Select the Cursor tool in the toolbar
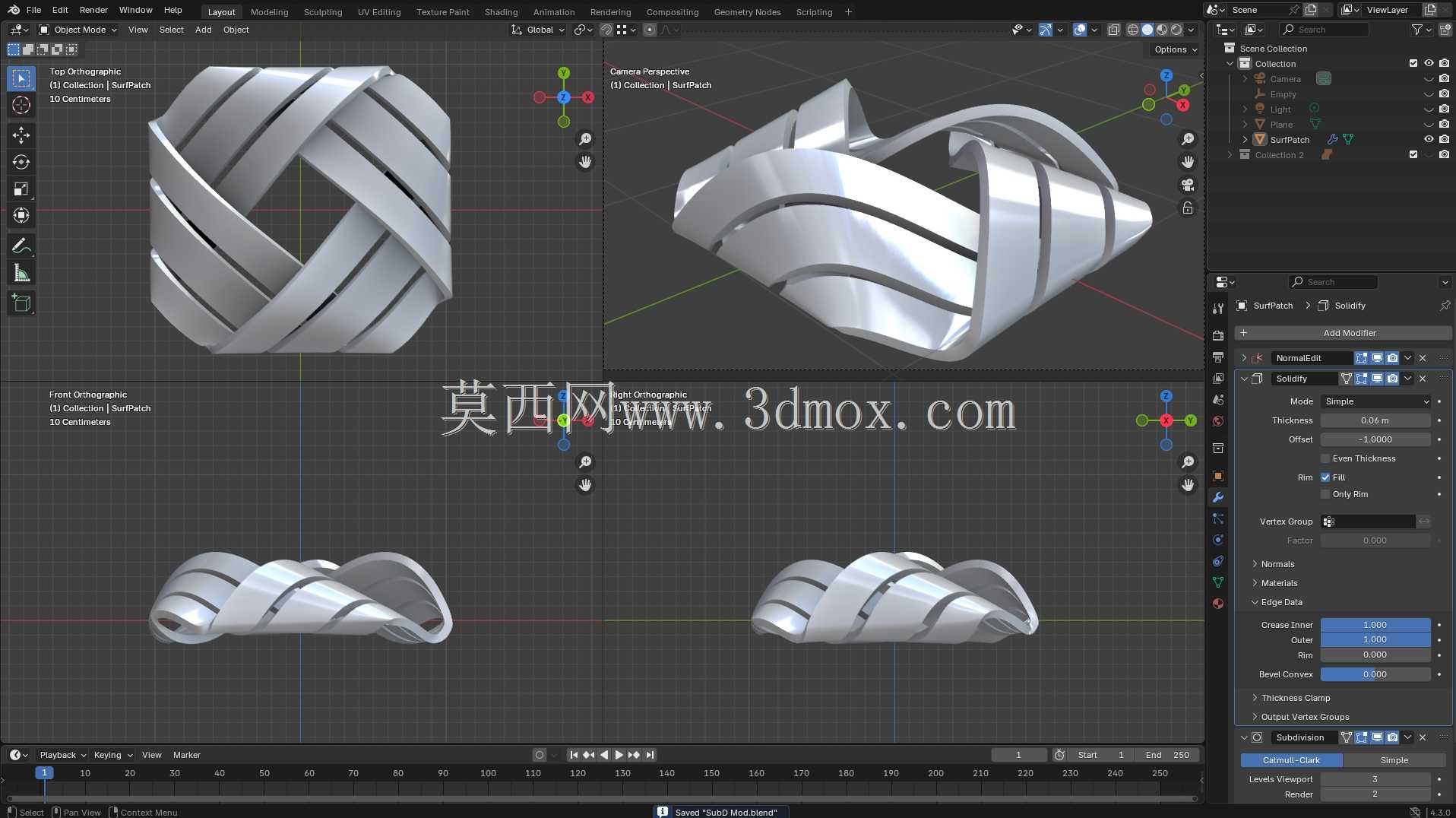 [21, 105]
